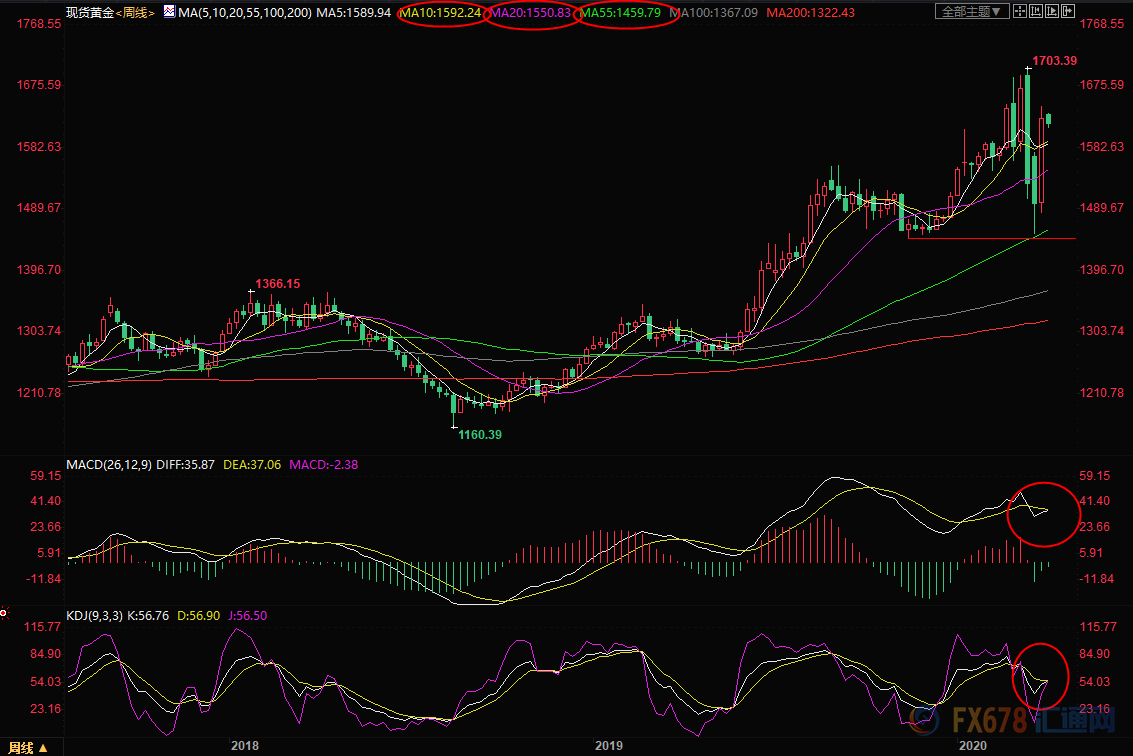Click the 2020 marker on the time axis
The height and width of the screenshot is (756, 1133).
[x=972, y=746]
